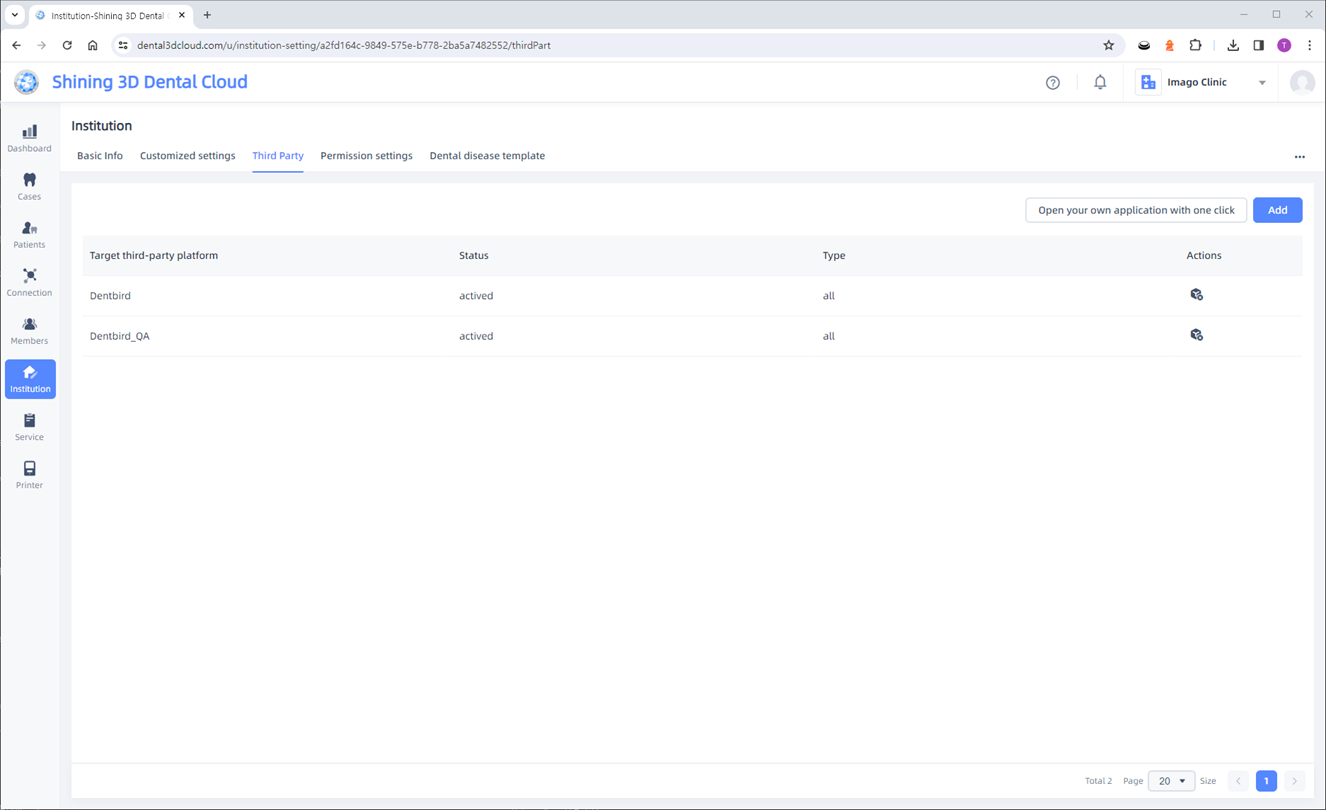Select the Connection sidebar icon
Image resolution: width=1326 pixels, height=810 pixels.
29,282
